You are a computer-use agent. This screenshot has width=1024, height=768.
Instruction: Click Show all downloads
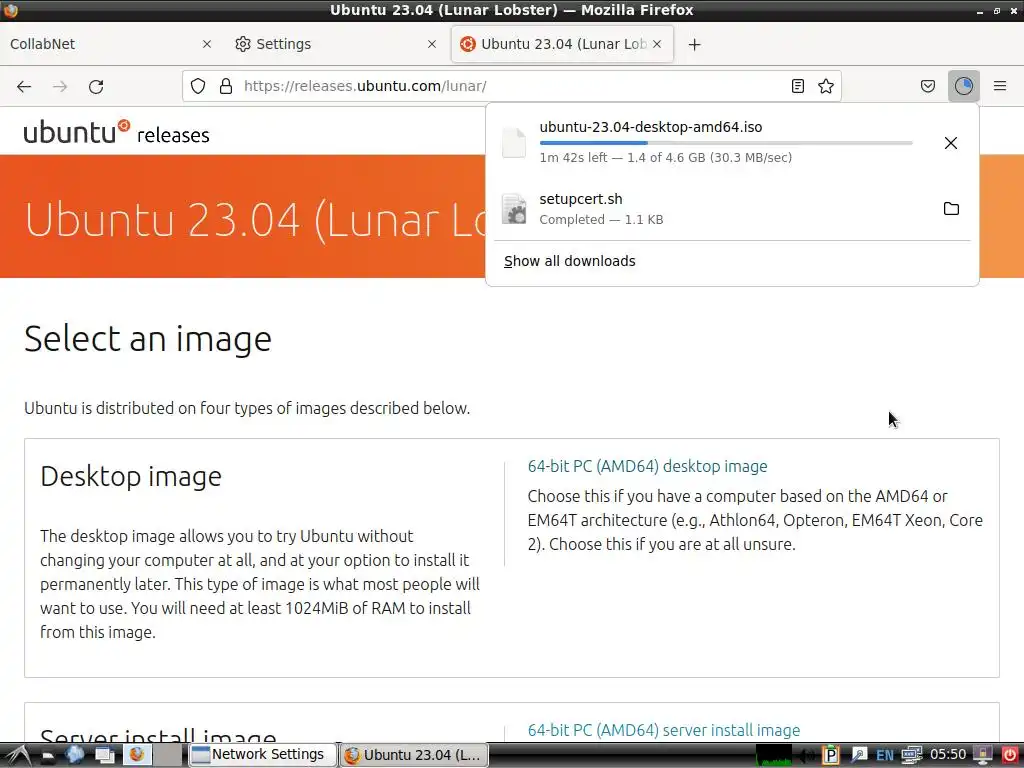569,261
